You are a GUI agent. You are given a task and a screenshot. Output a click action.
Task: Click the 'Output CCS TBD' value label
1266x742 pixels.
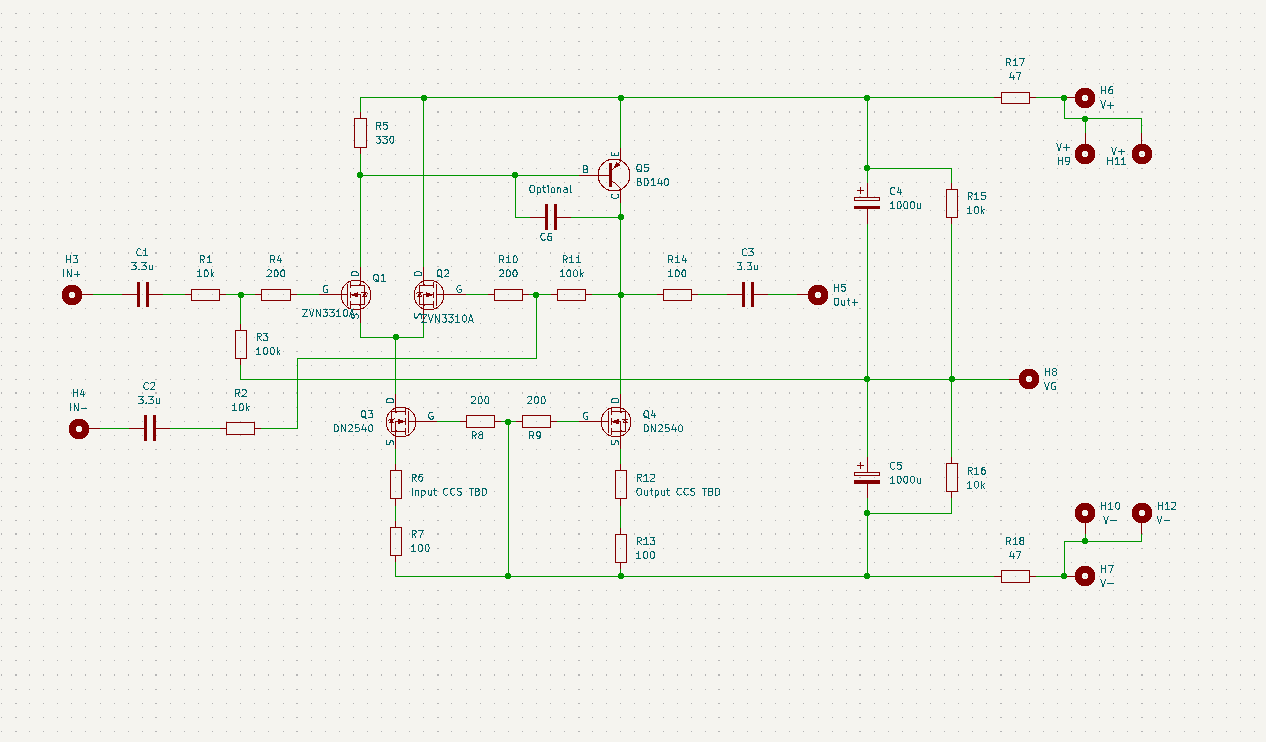[x=678, y=493]
